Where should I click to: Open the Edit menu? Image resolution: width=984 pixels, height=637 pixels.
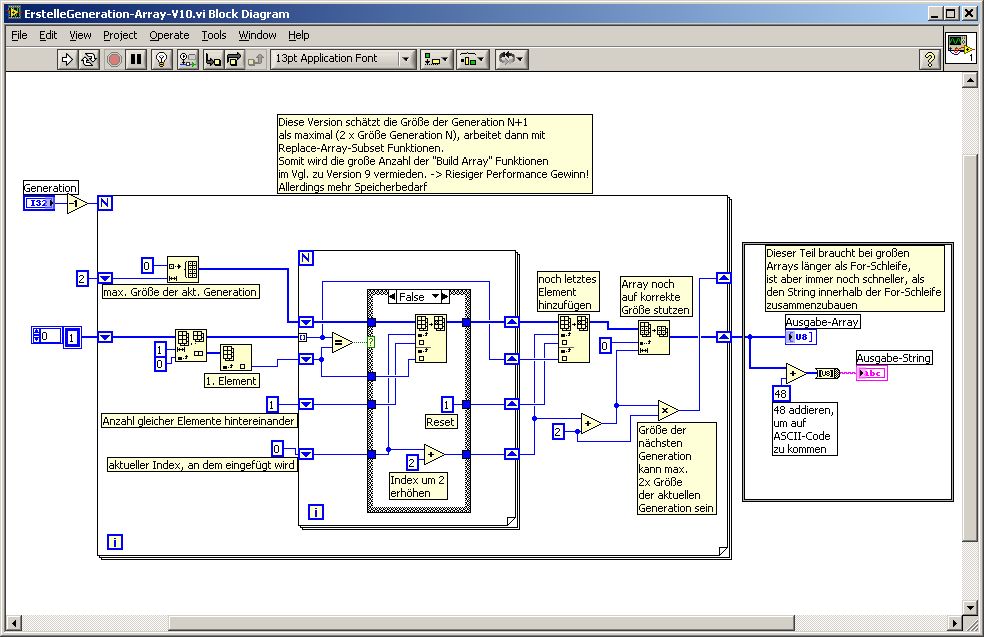coord(48,35)
